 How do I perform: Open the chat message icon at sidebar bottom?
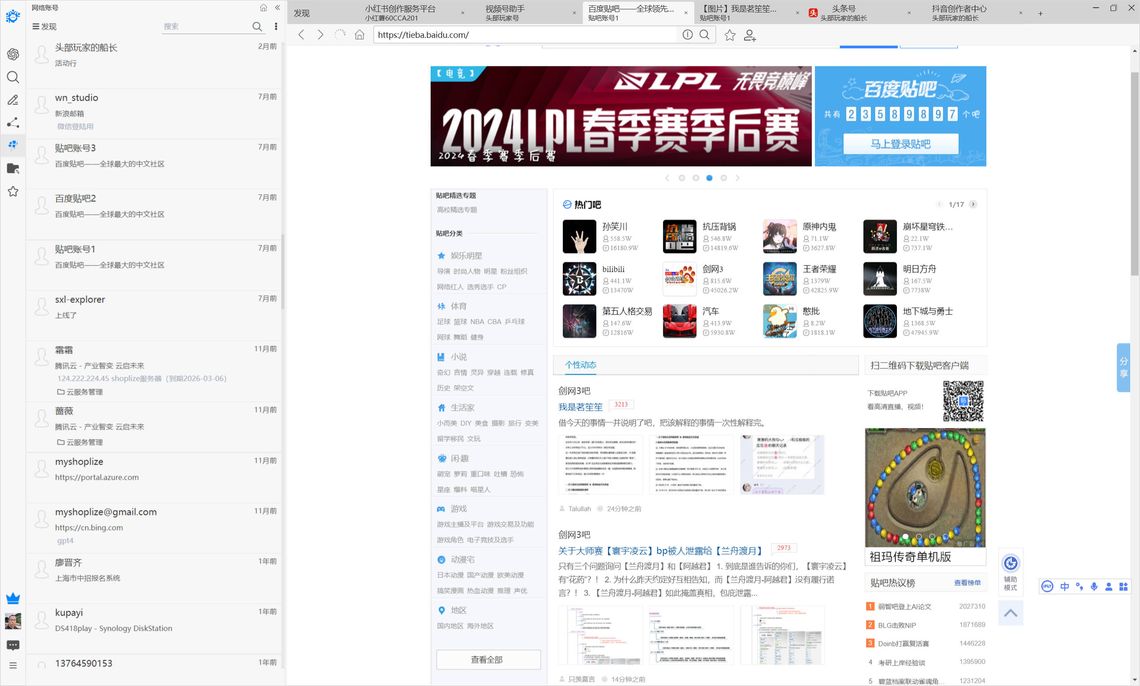(x=12, y=645)
